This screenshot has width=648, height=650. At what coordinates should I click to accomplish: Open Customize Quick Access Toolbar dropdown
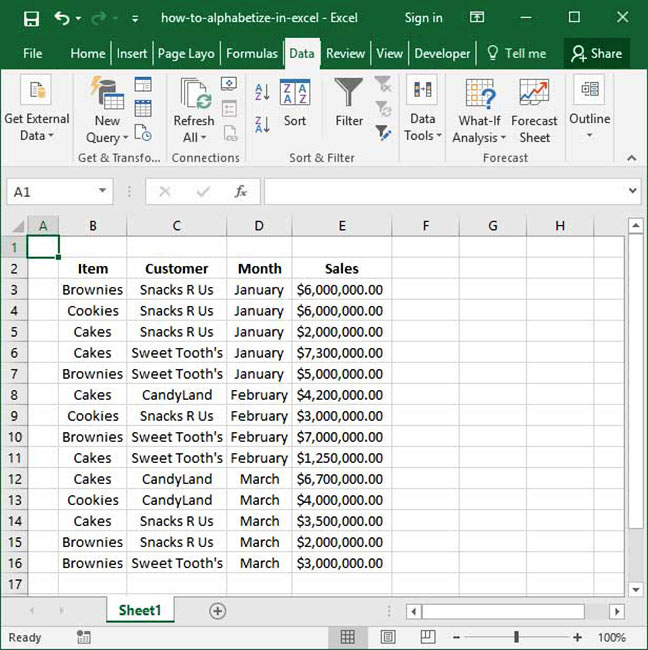pos(135,18)
